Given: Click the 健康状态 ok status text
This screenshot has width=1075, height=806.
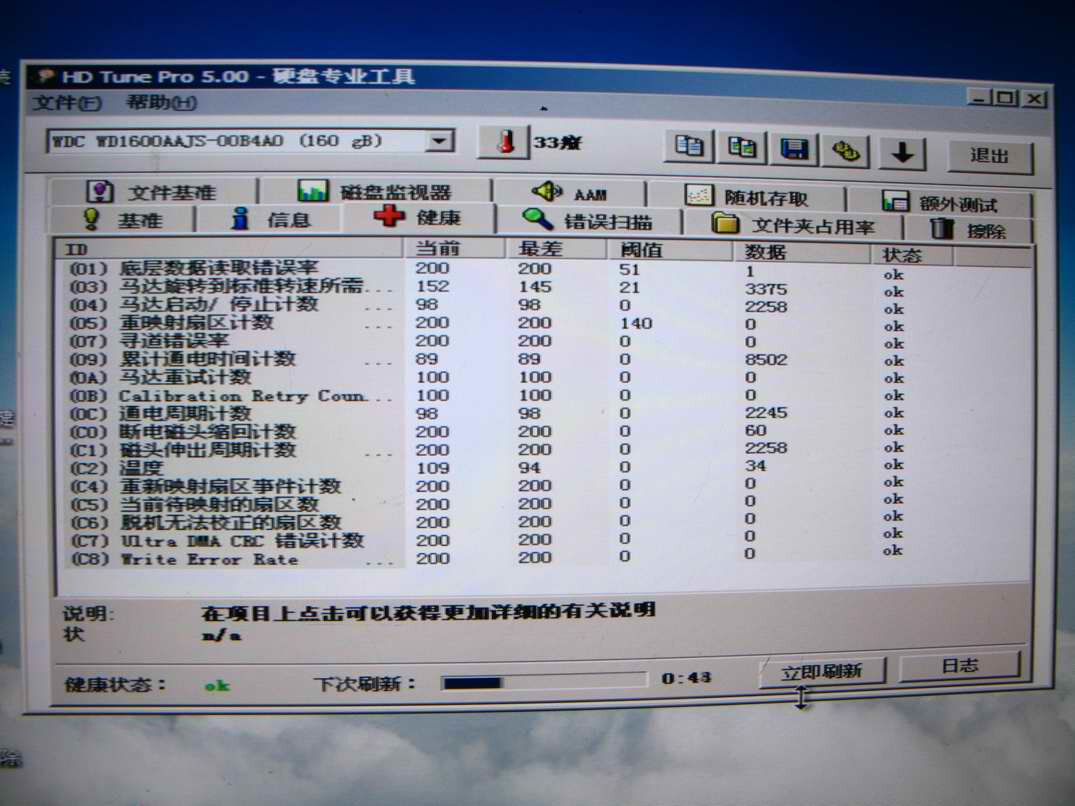Looking at the screenshot, I should click(217, 685).
